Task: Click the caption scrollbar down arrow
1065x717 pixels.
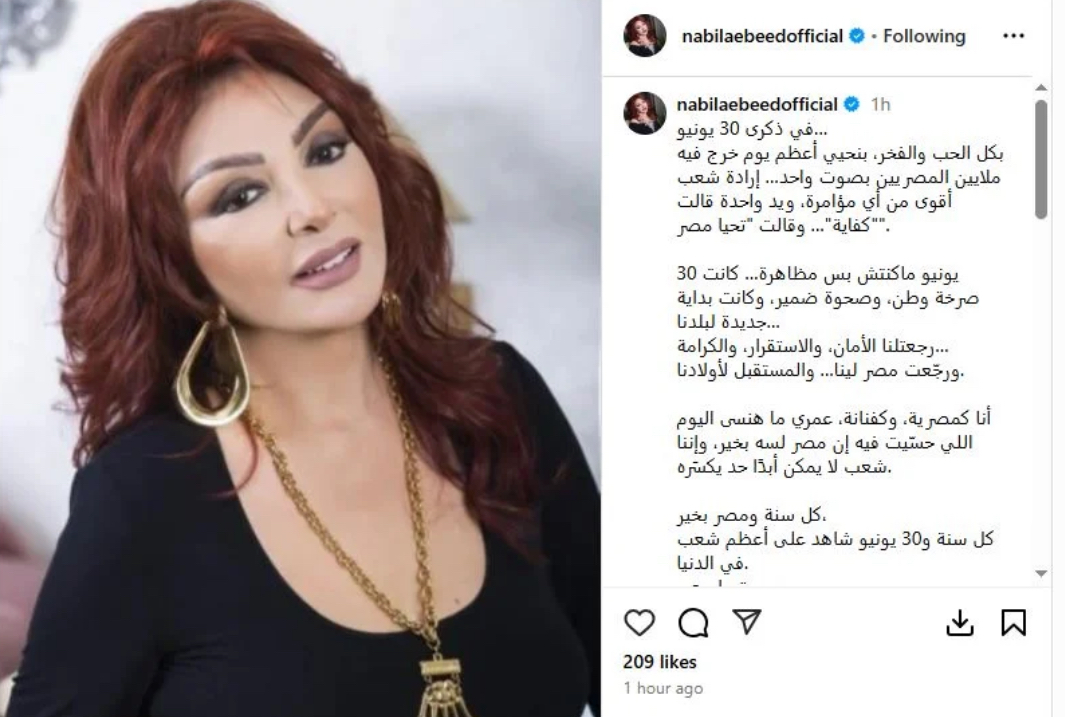Action: coord(1041,574)
